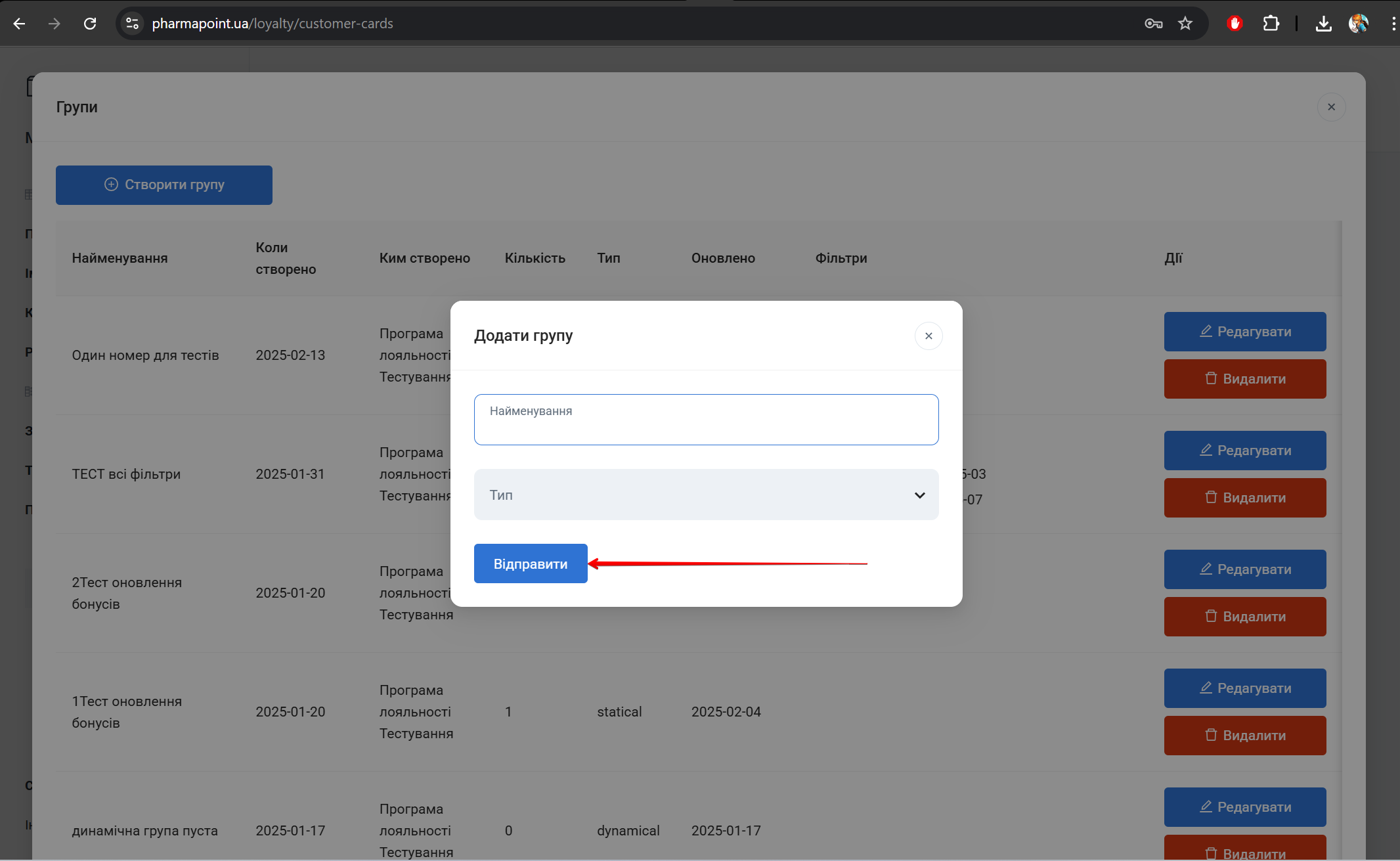
Task: Open site information icon in address bar
Action: (133, 24)
